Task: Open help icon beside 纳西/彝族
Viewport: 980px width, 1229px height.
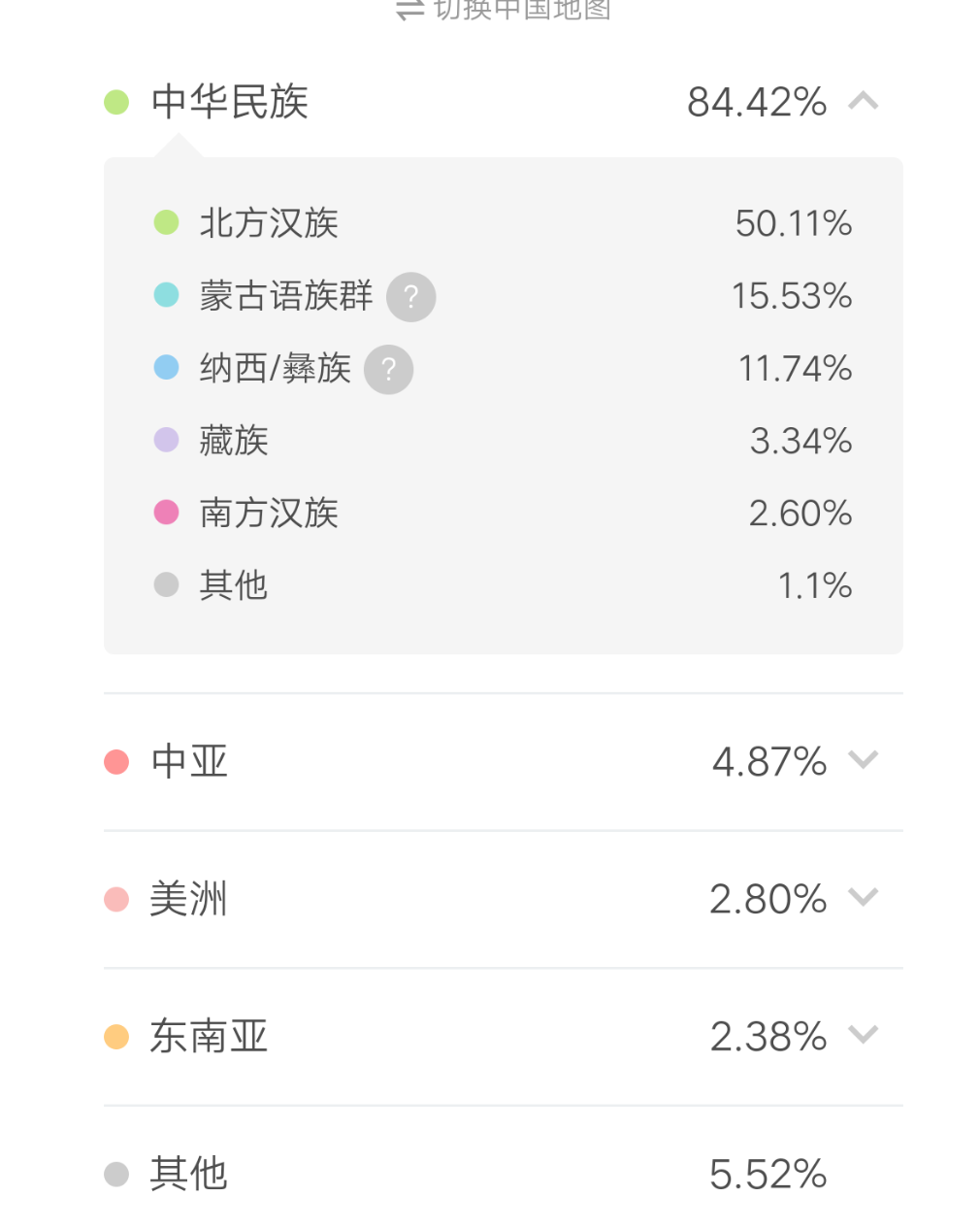Action: pos(389,369)
